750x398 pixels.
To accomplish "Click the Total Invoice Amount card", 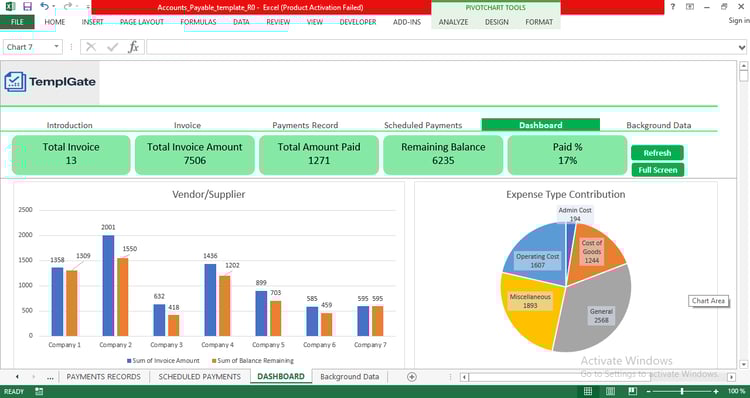I will [x=195, y=155].
